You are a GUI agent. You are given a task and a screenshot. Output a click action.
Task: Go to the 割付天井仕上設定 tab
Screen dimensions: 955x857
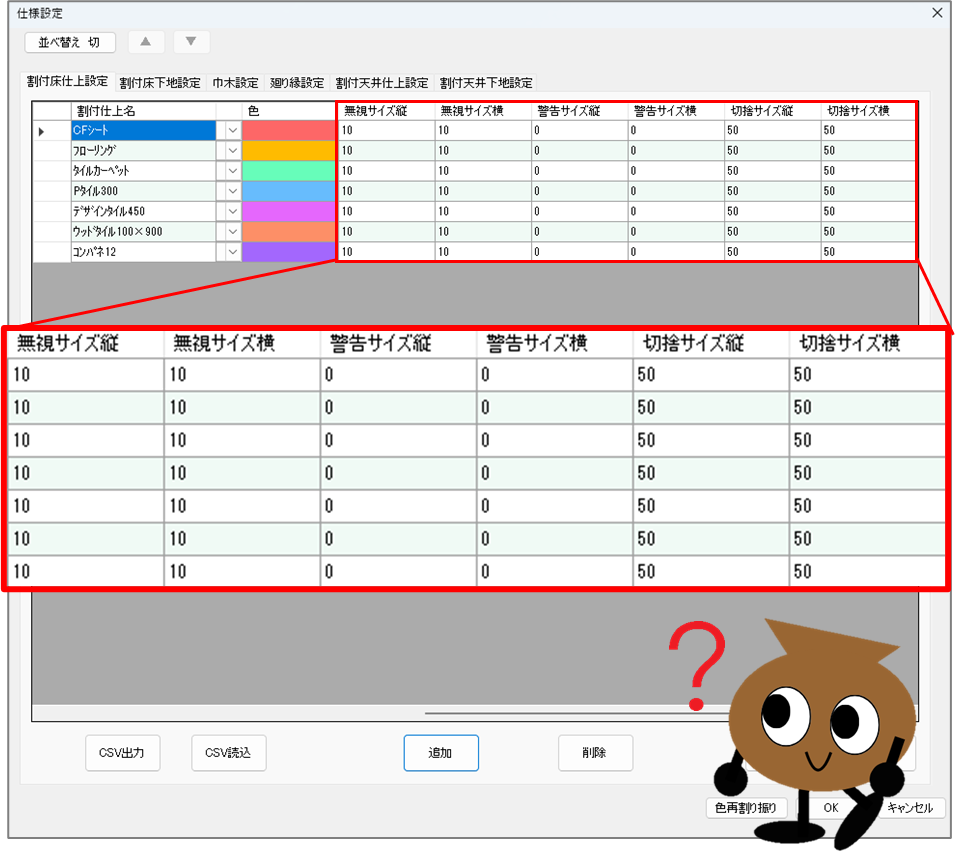[x=382, y=83]
